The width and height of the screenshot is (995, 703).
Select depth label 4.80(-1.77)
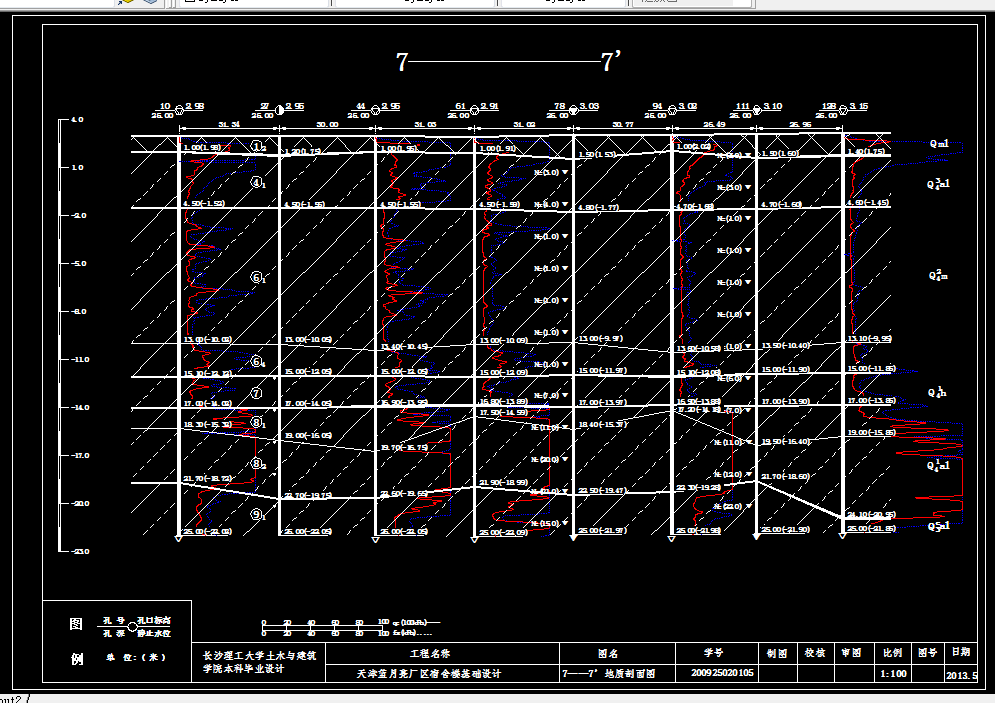pyautogui.click(x=598, y=207)
